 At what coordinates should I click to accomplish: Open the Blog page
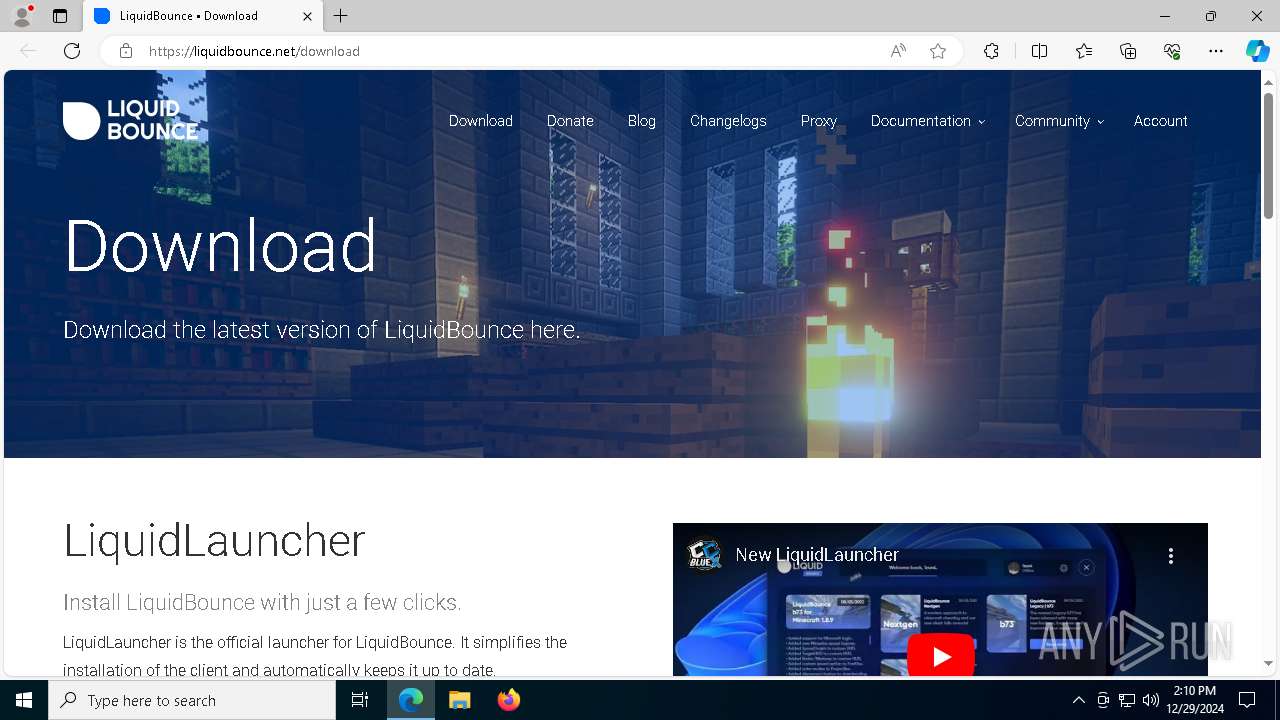642,121
